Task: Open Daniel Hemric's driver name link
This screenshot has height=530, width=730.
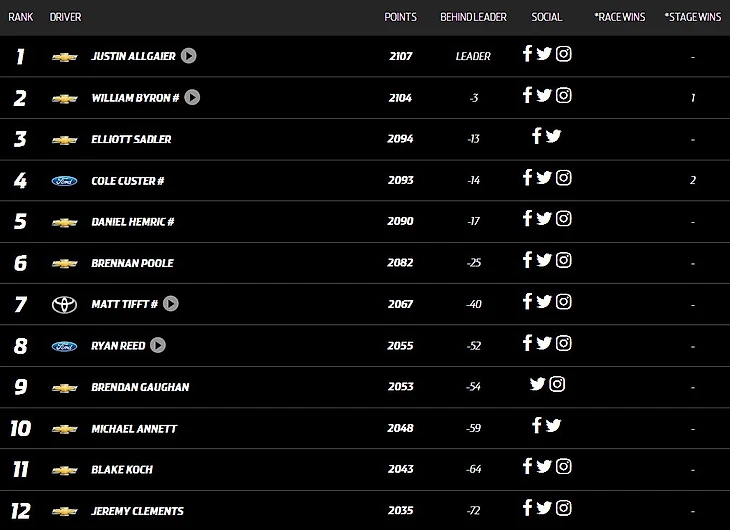Action: (x=132, y=222)
